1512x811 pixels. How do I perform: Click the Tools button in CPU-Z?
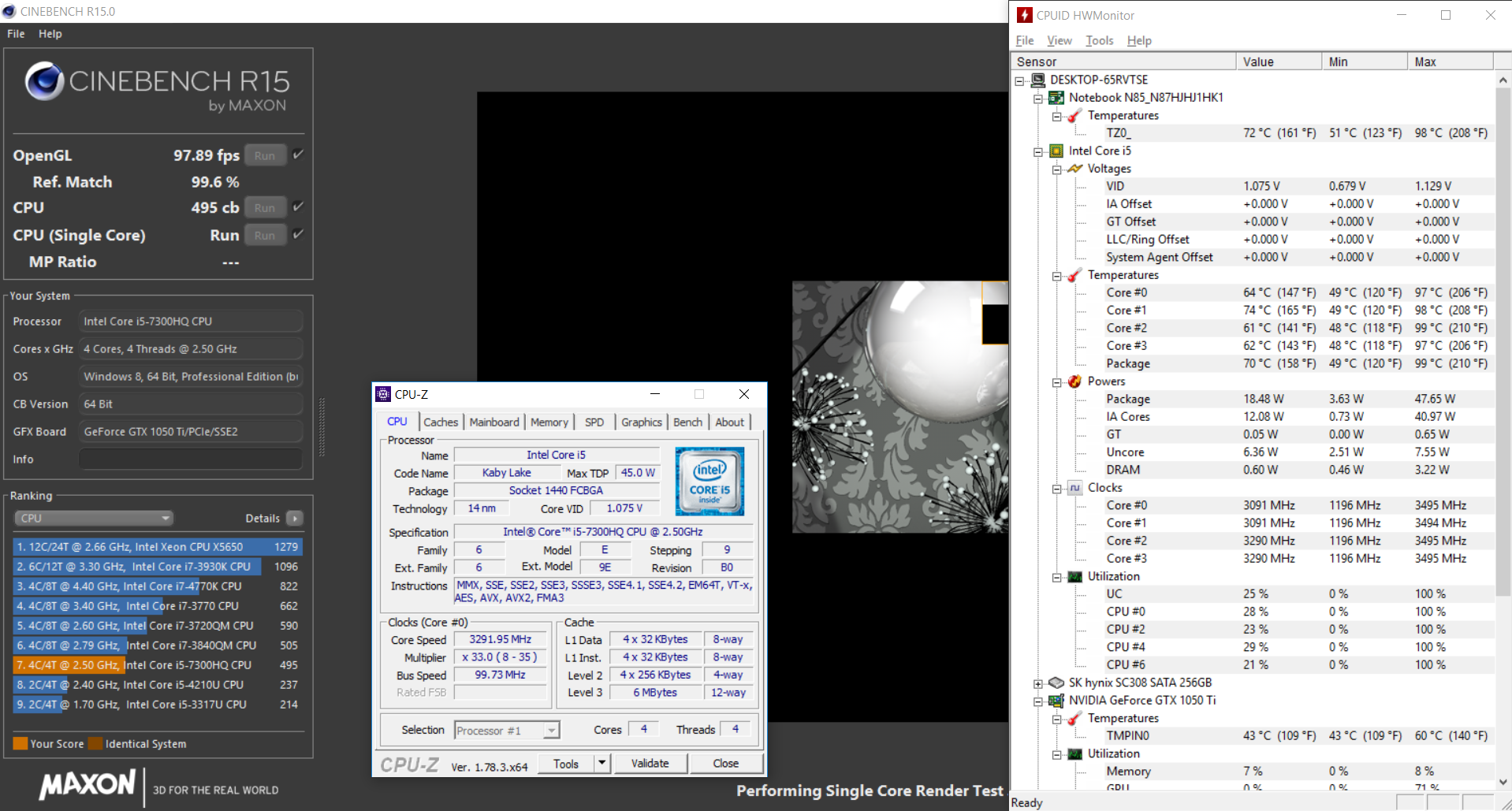(566, 763)
